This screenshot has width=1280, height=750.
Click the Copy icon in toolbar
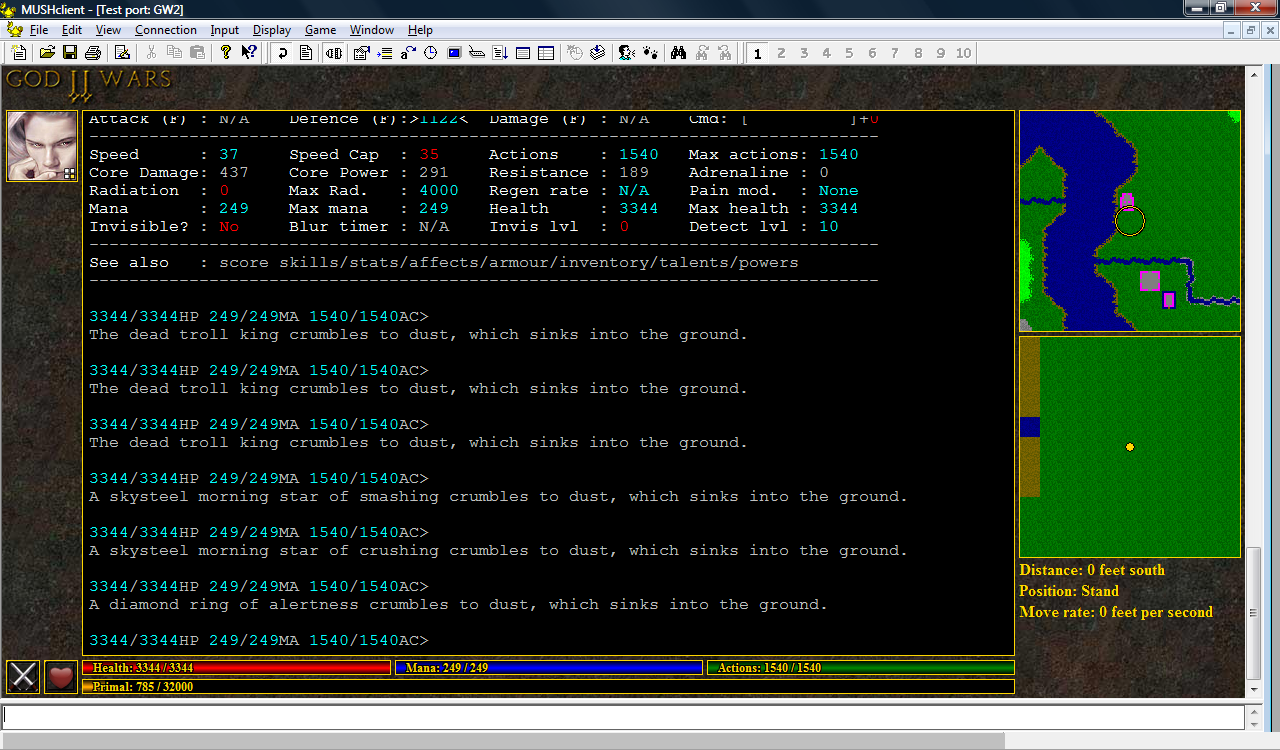174,53
